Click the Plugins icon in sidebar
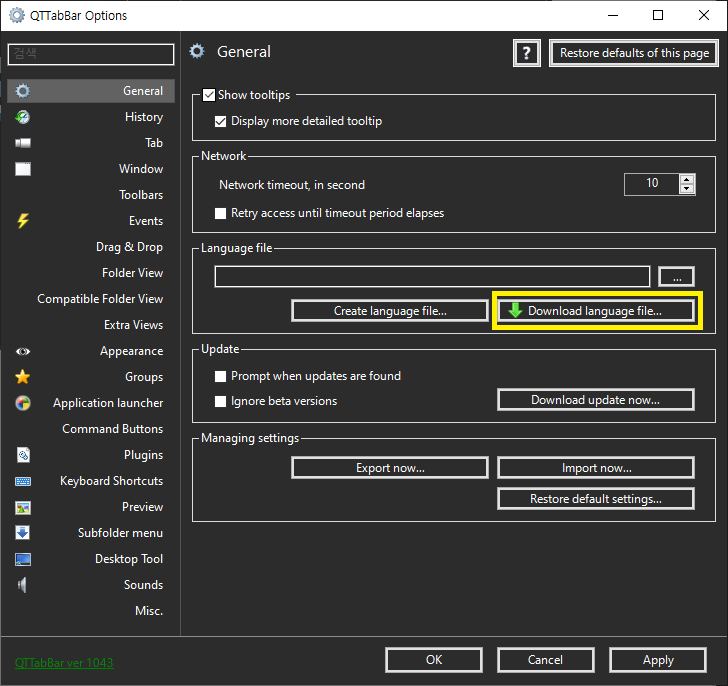 pyautogui.click(x=23, y=455)
